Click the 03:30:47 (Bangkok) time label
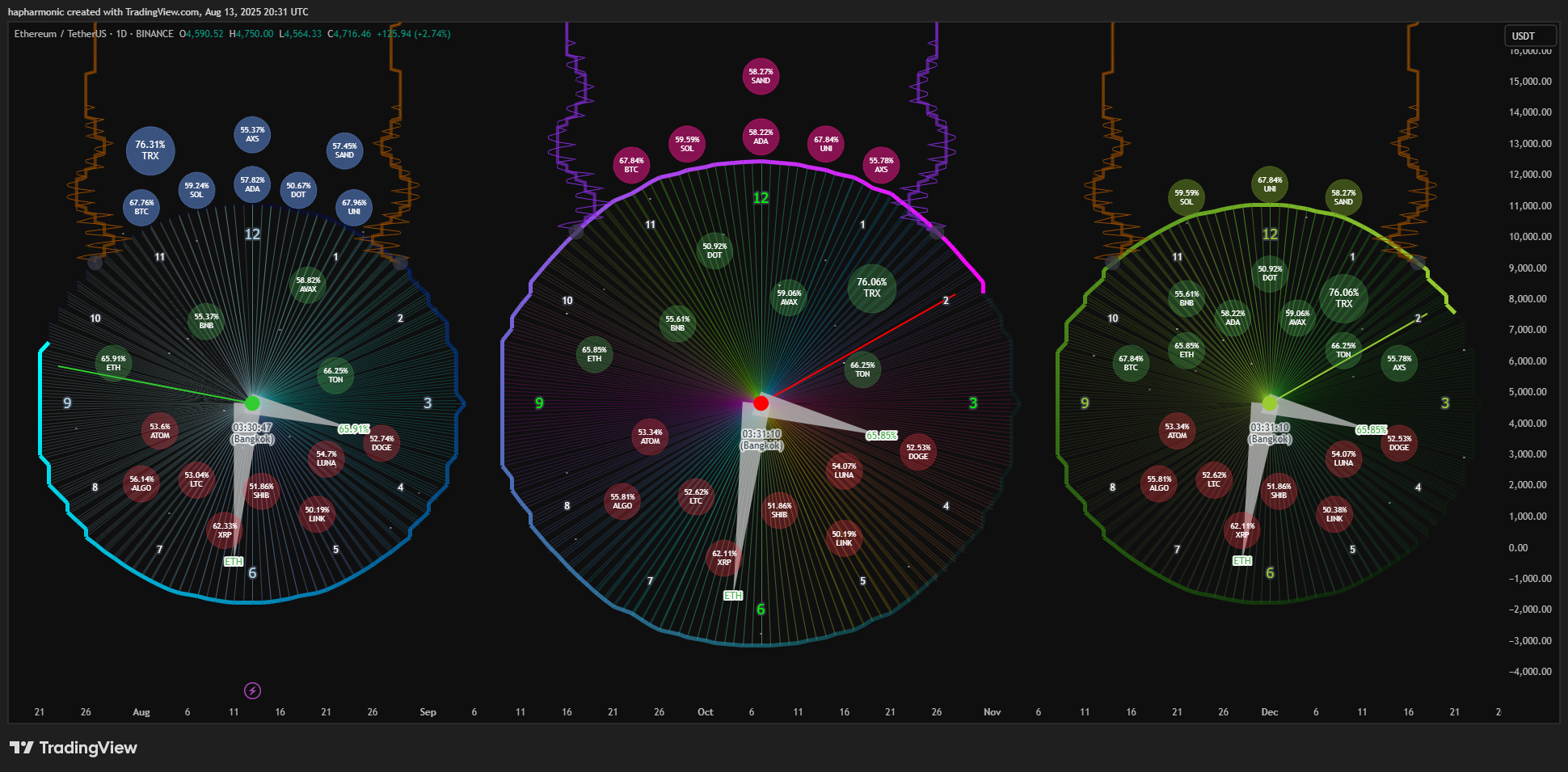The image size is (1568, 772). 253,433
